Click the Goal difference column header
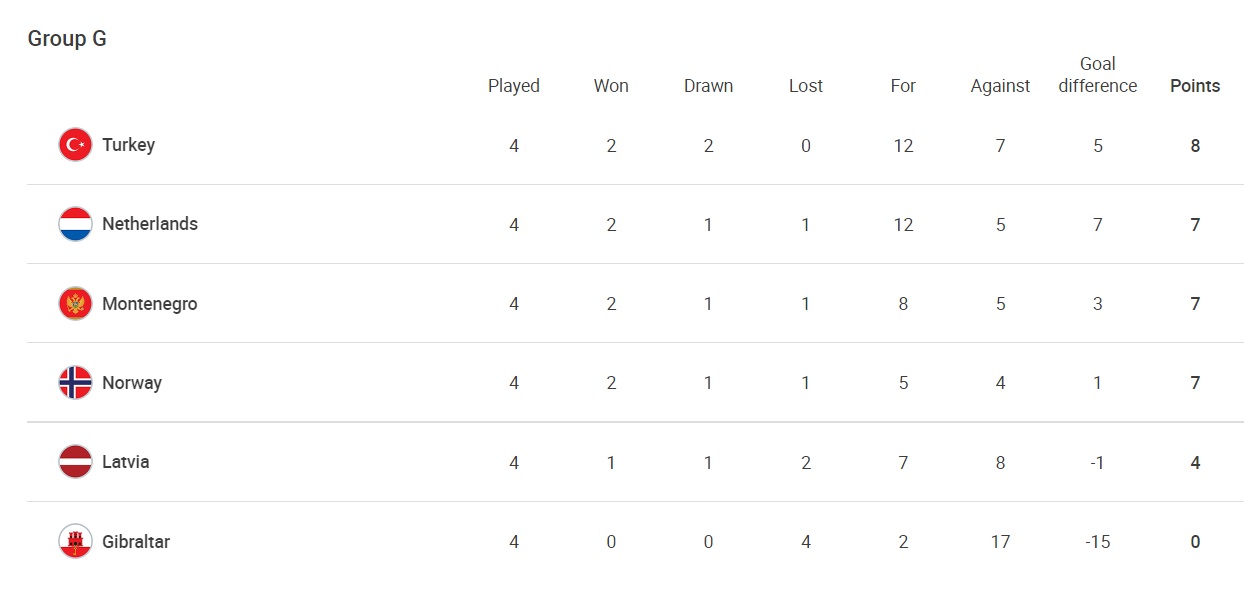1259x599 pixels. point(1097,75)
